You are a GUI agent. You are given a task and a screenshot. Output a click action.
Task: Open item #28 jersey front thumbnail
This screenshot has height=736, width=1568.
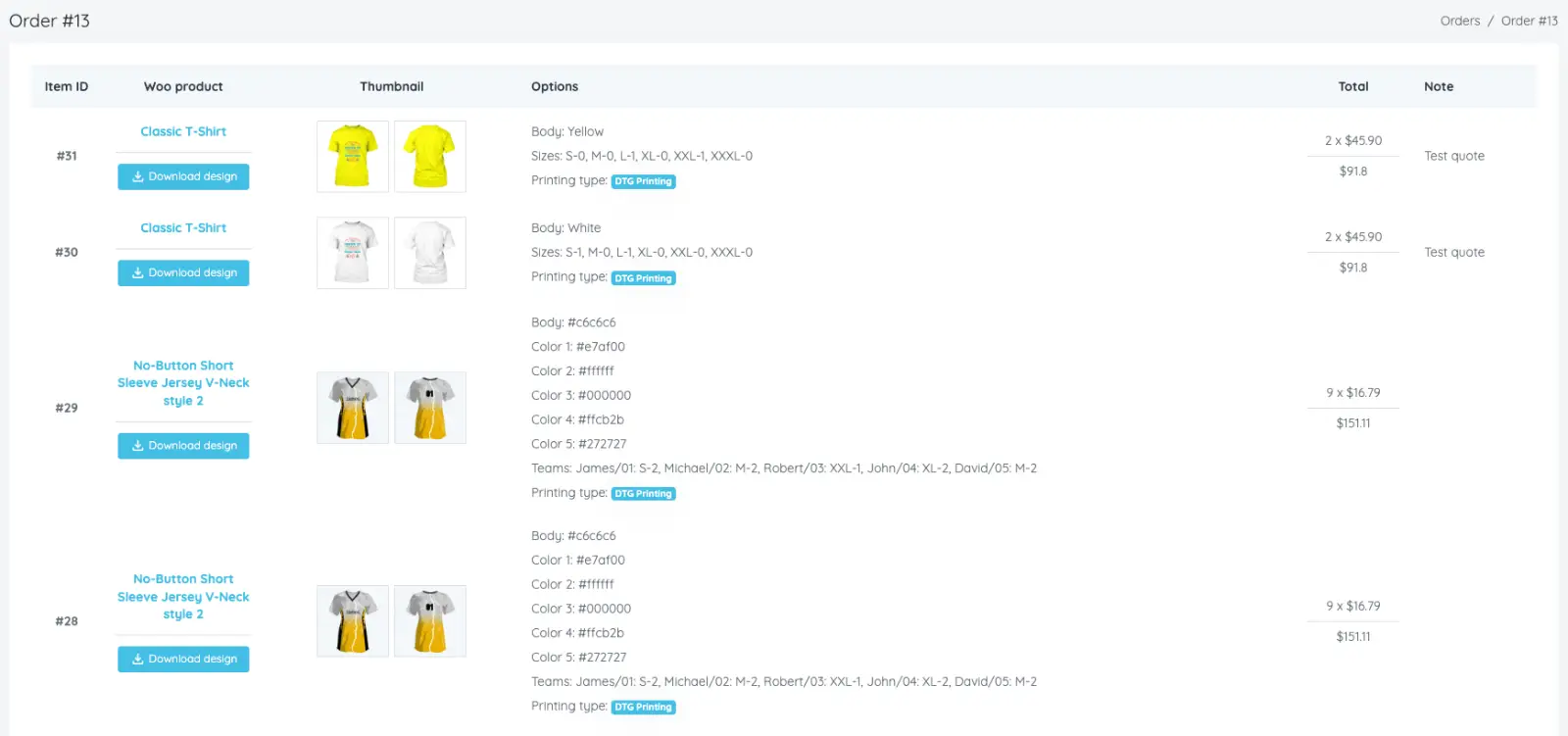(353, 621)
